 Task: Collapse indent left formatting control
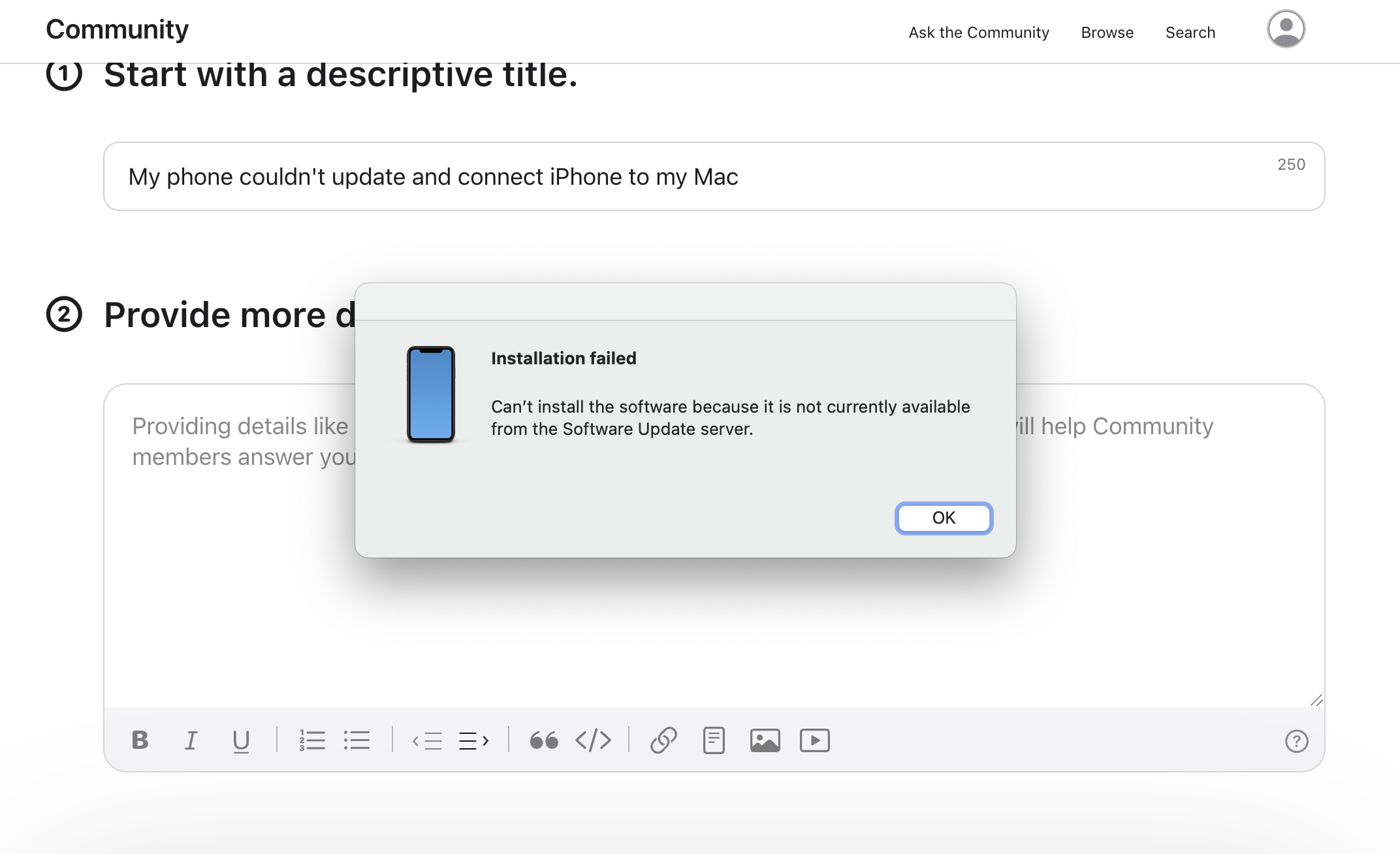[427, 739]
